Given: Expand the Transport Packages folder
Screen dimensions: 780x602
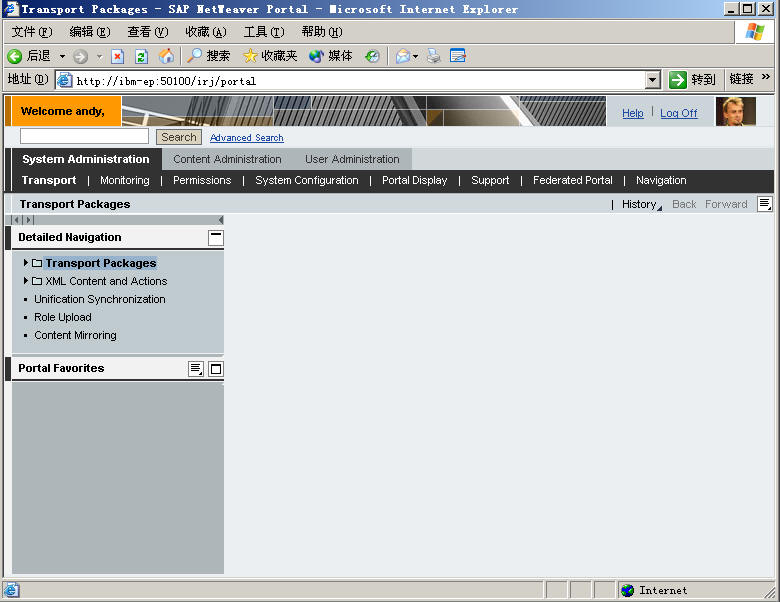Looking at the screenshot, I should pyautogui.click(x=25, y=262).
